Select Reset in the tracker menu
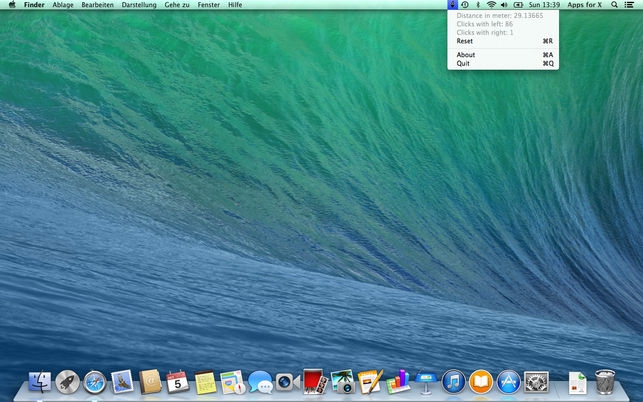This screenshot has height=402, width=643. coord(465,41)
